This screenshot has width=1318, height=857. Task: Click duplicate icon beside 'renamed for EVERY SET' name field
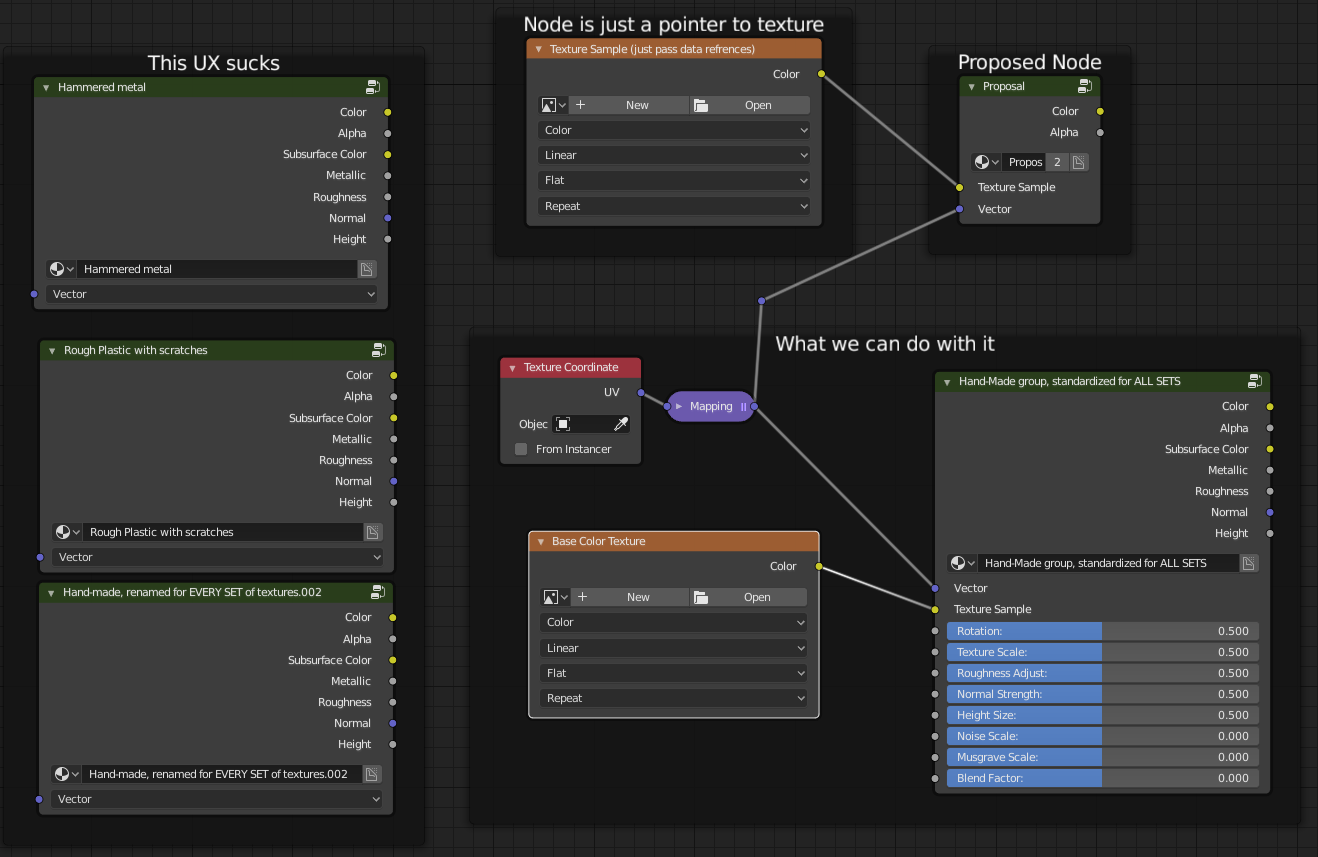pyautogui.click(x=372, y=774)
